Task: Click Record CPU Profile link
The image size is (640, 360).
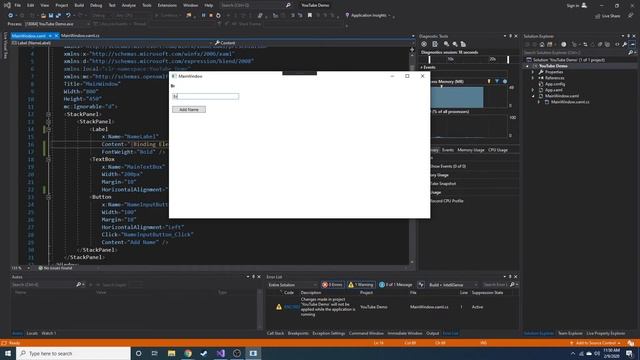Action: point(447,201)
